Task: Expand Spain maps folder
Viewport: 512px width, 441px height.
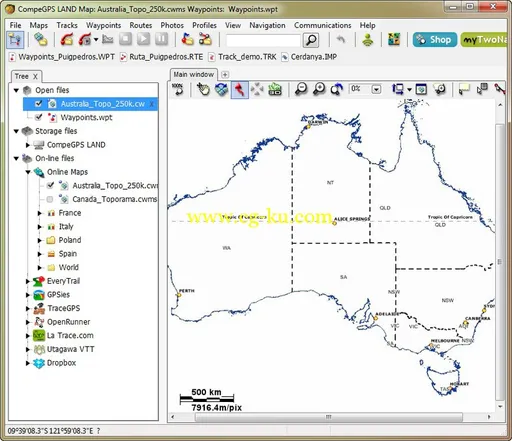Action: tap(40, 254)
